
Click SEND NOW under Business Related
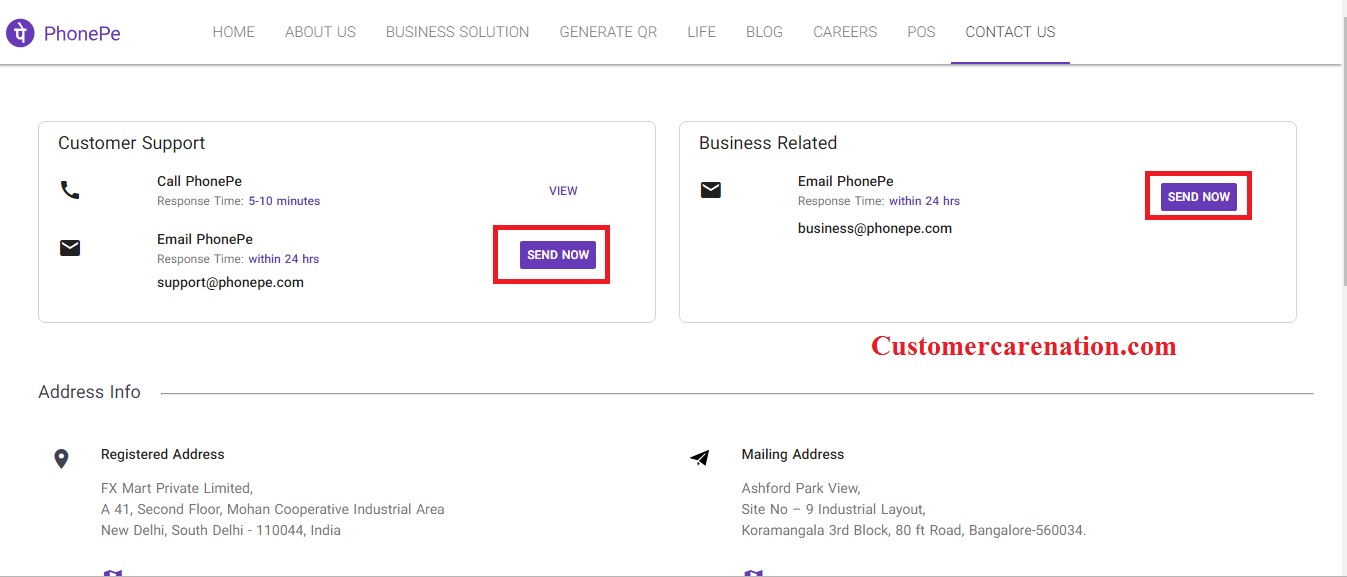point(1199,197)
